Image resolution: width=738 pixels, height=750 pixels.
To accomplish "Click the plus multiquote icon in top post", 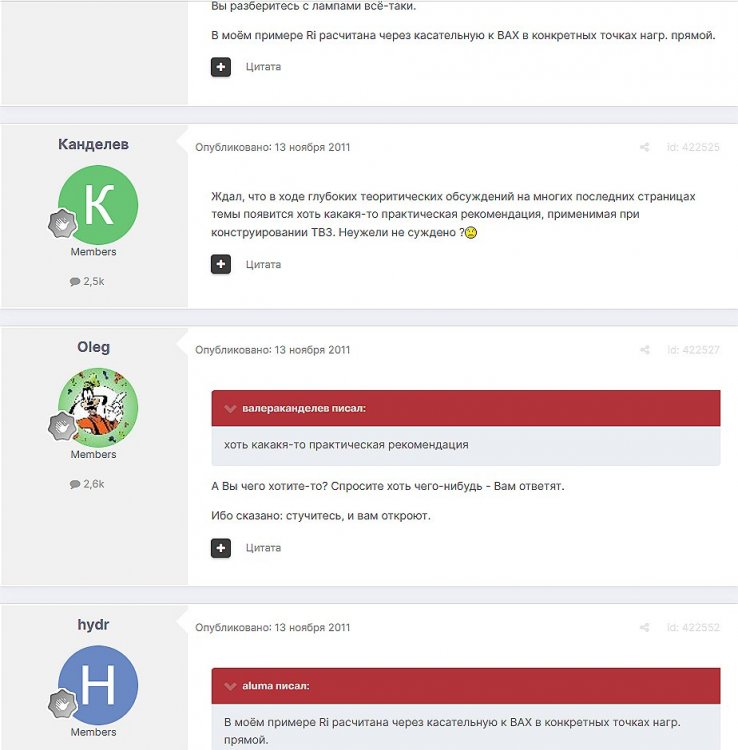I will click(220, 67).
